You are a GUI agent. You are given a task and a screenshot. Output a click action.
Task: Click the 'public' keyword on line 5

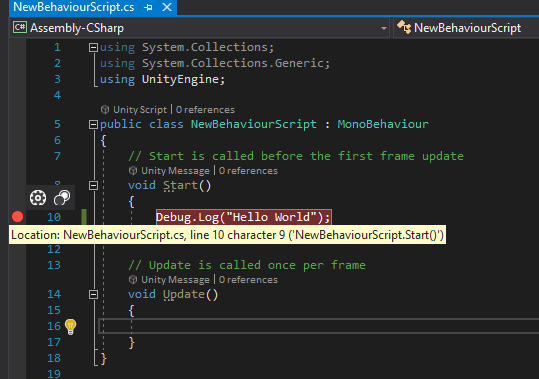121,124
